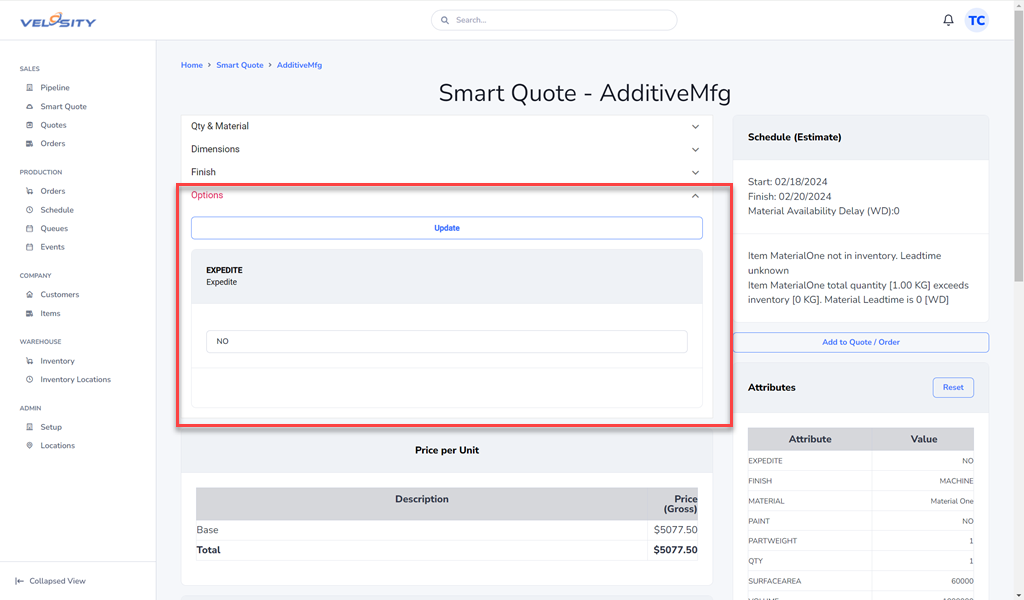Click Add to Quote / Order button
The image size is (1024, 600).
point(860,342)
